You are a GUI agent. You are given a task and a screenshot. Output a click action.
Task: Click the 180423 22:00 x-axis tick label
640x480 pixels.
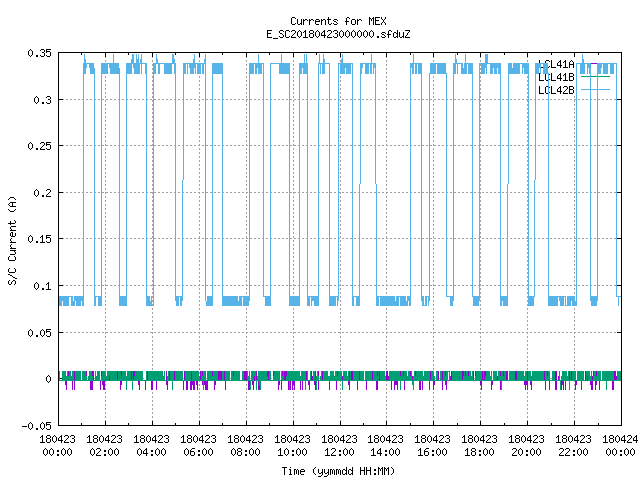pyautogui.click(x=573, y=446)
